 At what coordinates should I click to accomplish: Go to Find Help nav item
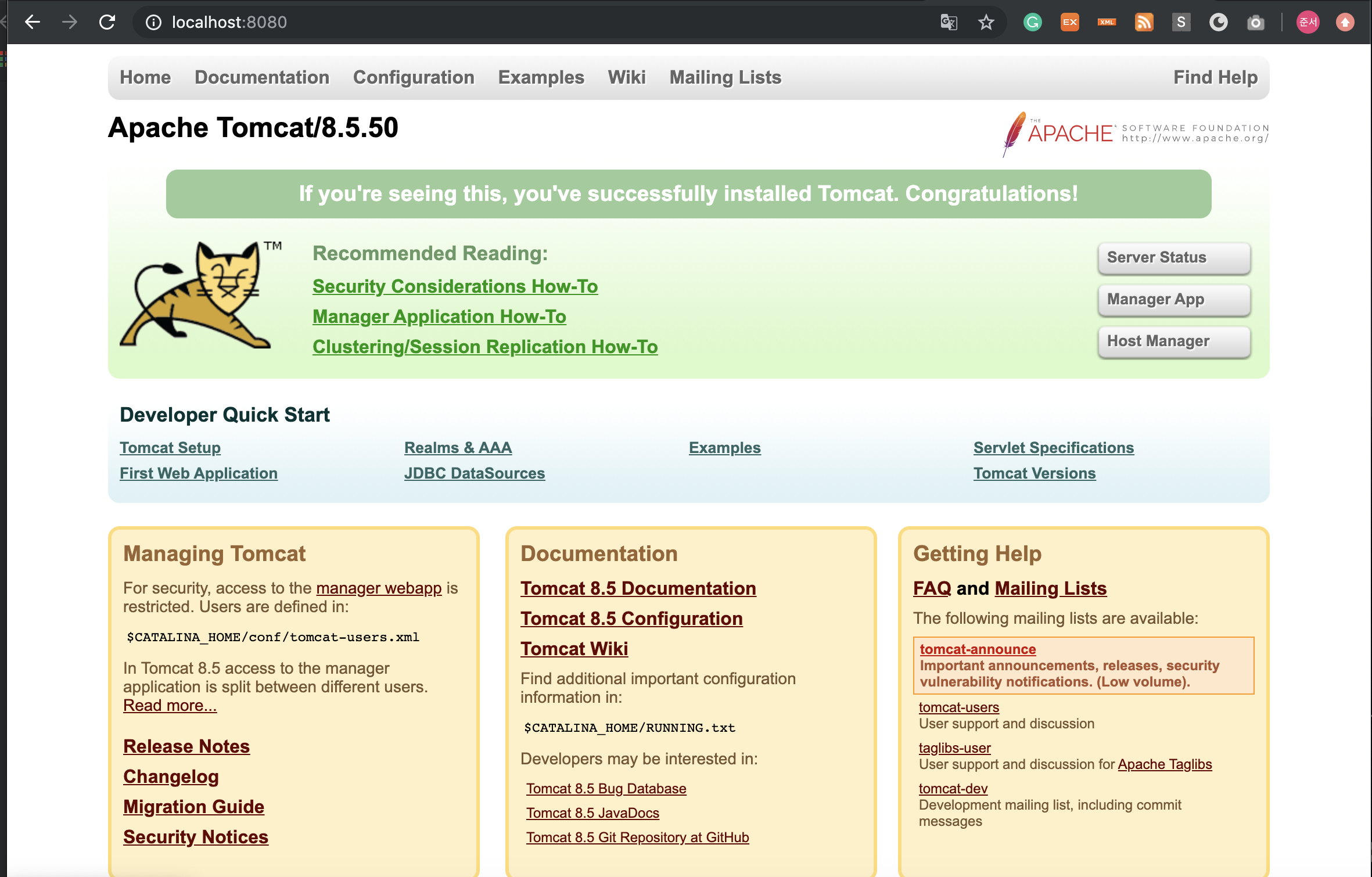point(1215,77)
